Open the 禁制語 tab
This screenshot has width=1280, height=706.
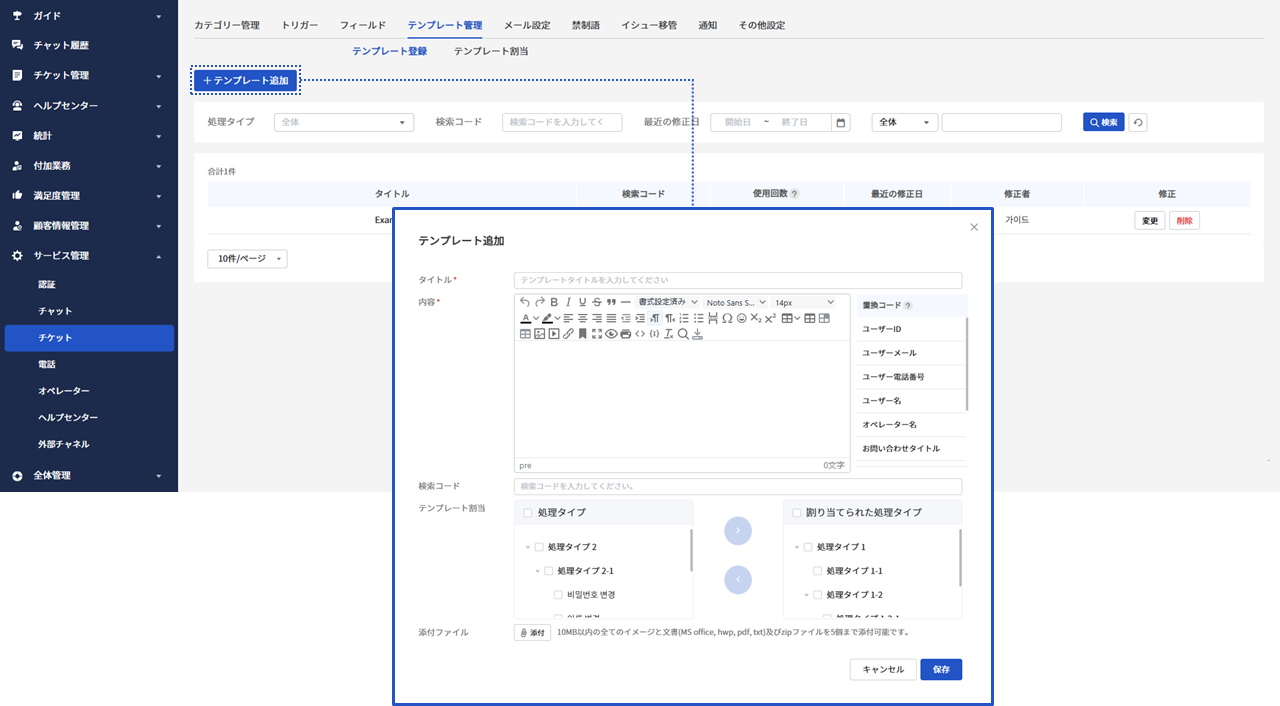586,25
